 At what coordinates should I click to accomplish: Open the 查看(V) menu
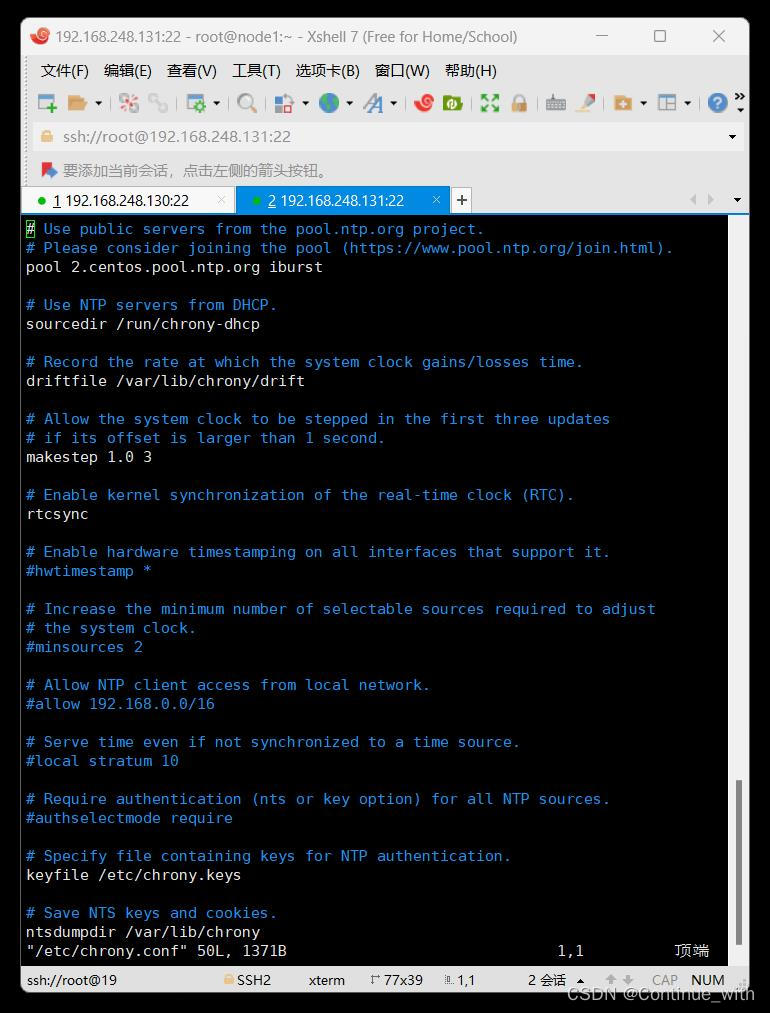192,71
